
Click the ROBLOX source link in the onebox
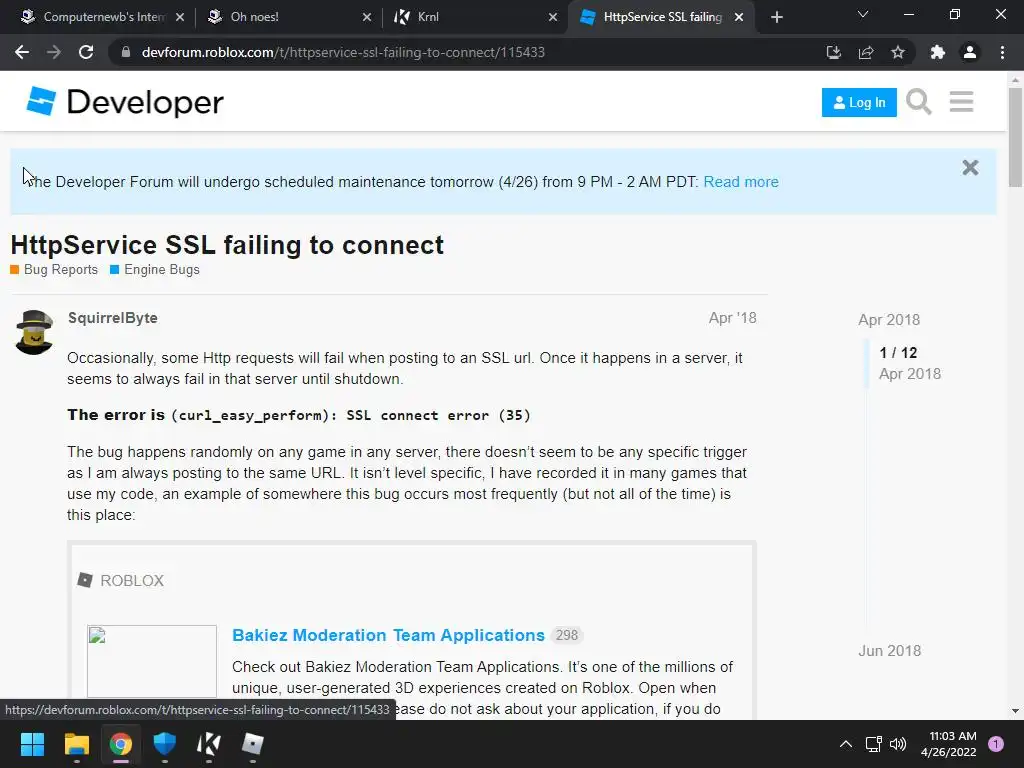coord(131,581)
